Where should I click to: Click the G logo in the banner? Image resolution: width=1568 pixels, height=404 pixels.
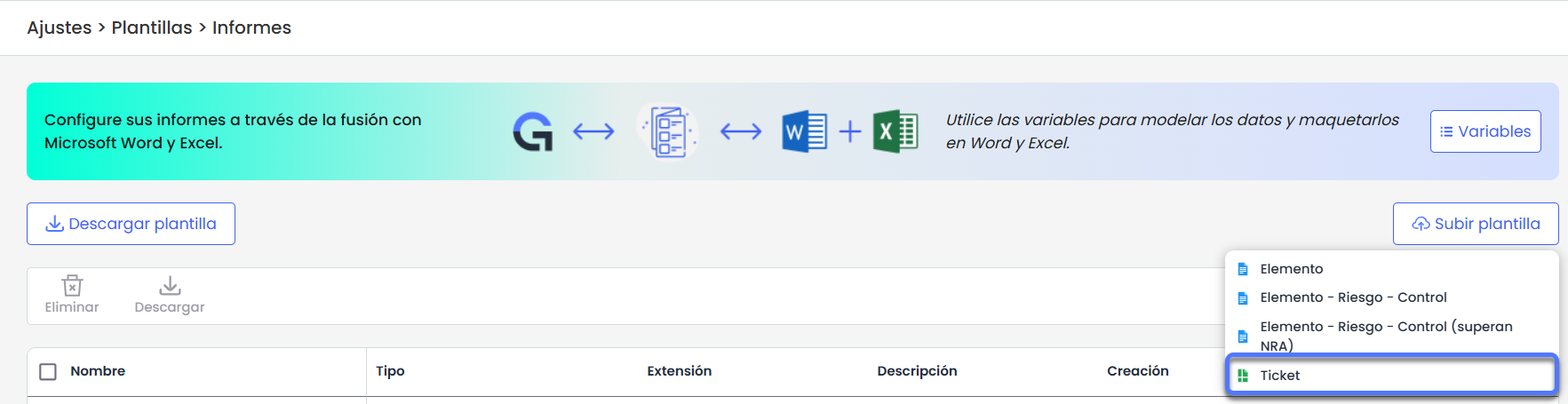click(533, 132)
